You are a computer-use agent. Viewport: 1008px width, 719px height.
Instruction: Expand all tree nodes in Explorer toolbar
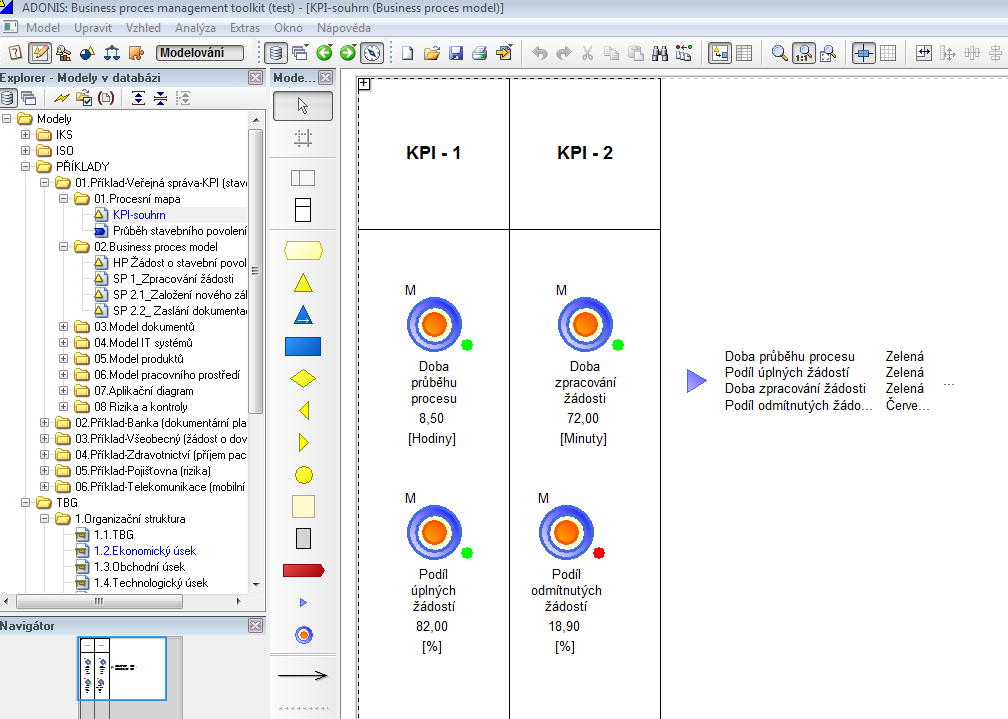(138, 98)
